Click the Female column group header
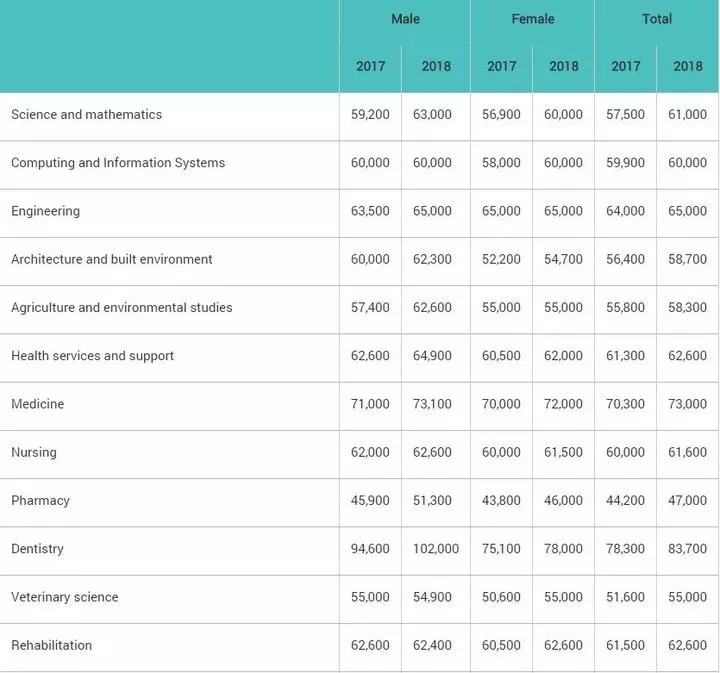 (x=533, y=19)
